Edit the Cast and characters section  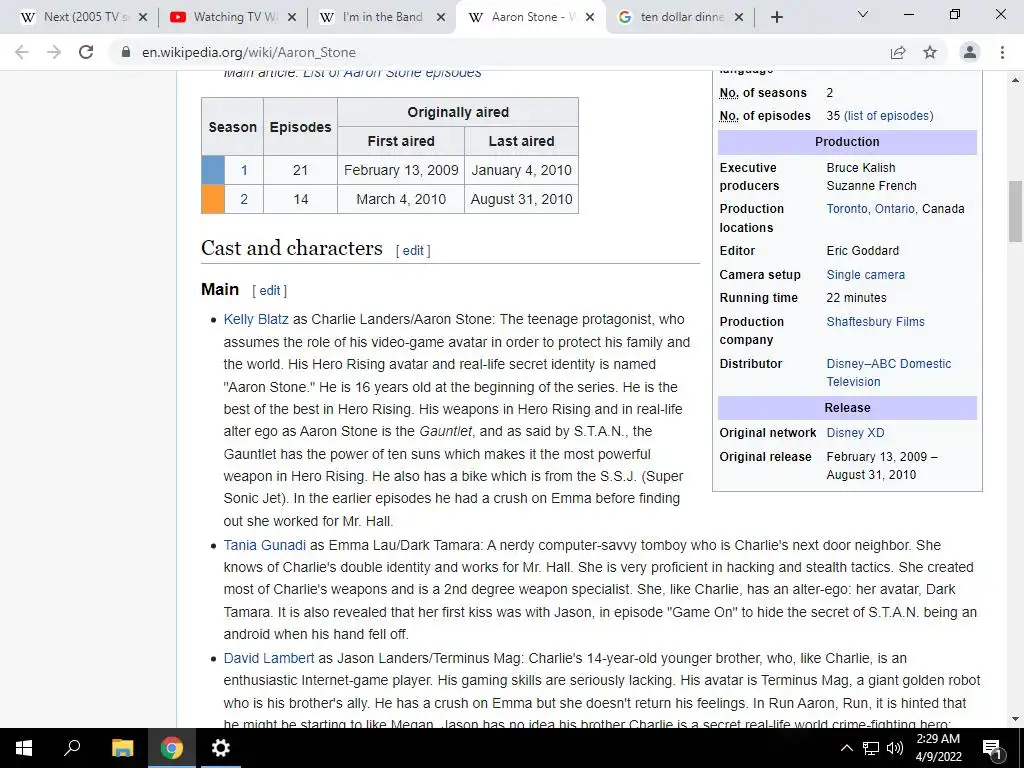pos(413,250)
